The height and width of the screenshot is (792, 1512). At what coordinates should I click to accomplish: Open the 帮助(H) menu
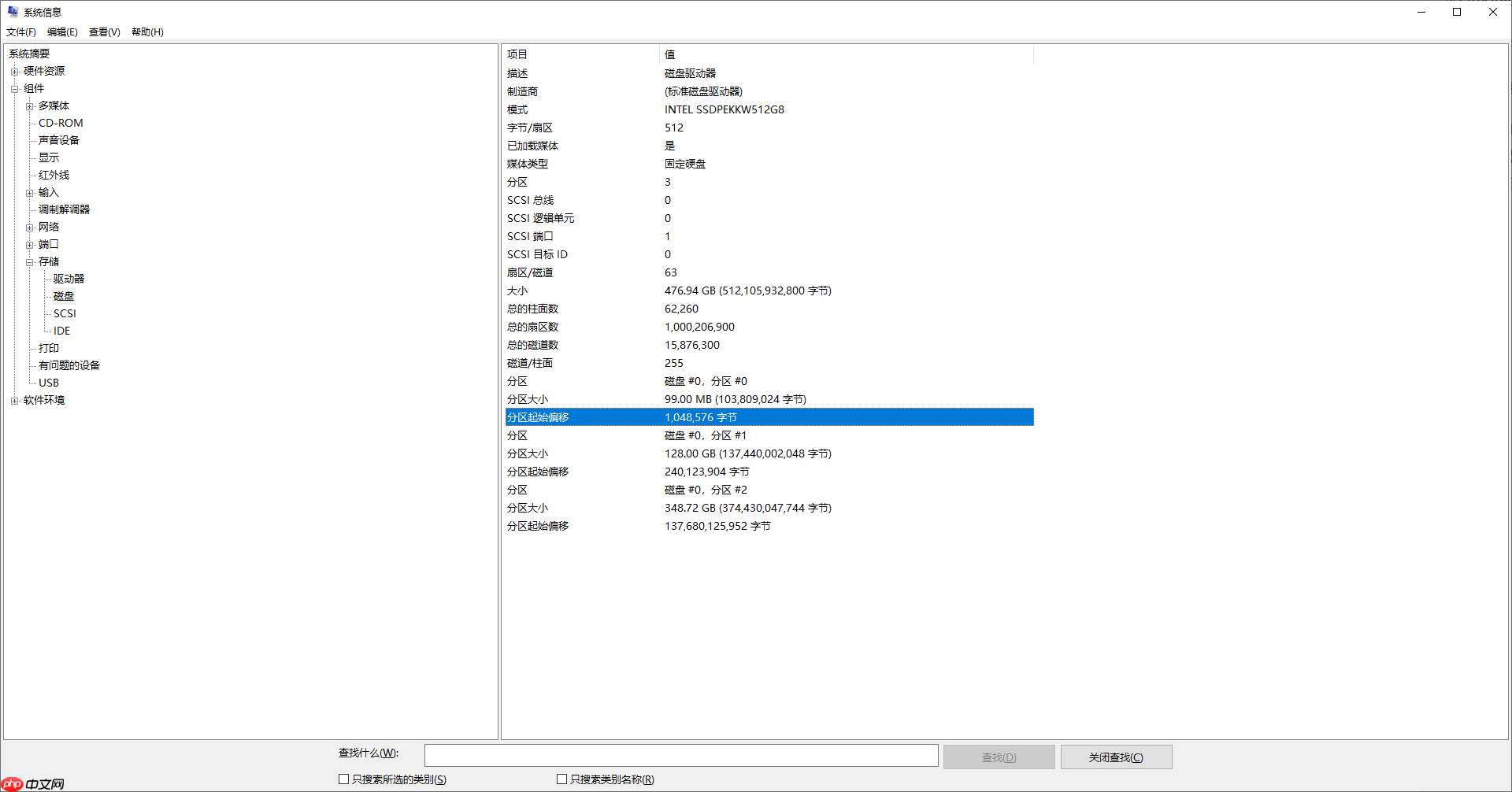147,32
